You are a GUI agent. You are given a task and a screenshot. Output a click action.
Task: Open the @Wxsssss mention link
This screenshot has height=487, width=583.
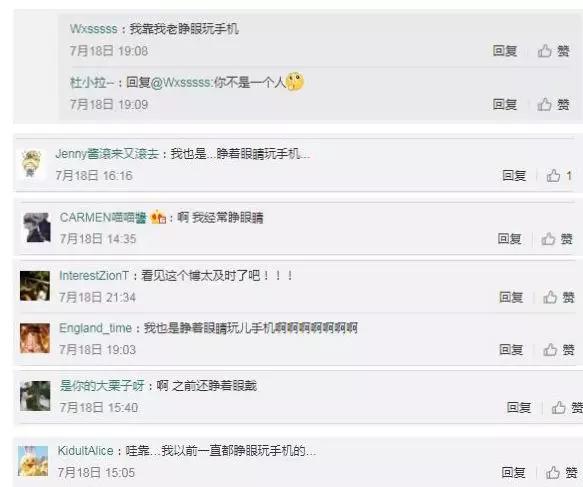tap(182, 82)
